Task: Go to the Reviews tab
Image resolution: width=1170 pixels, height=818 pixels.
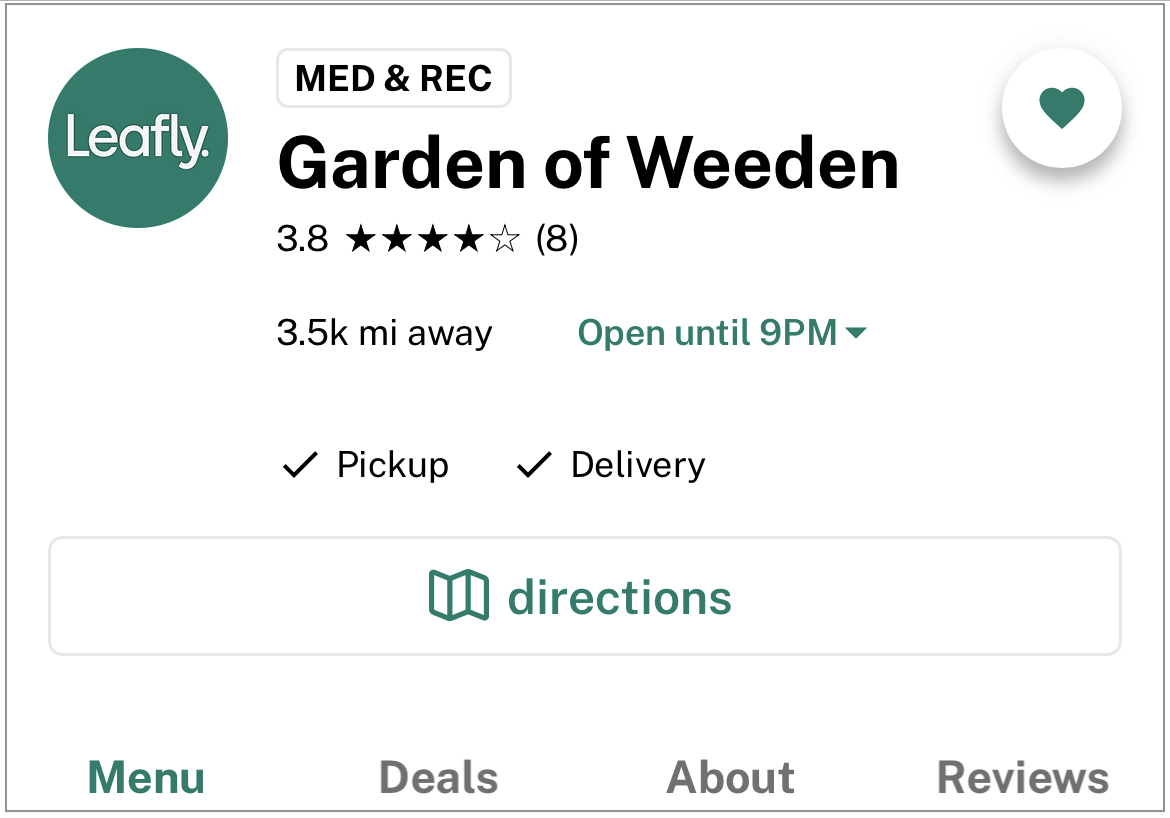Action: coord(1023,778)
